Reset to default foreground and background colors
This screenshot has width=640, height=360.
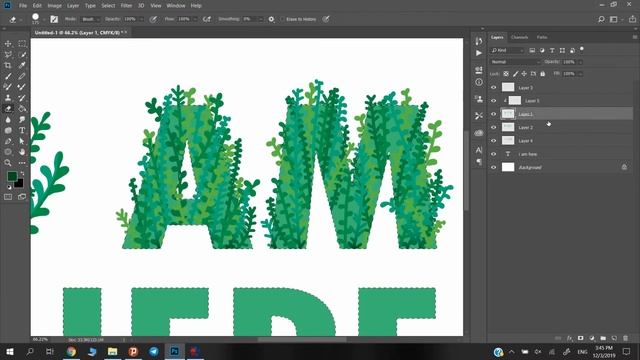tap(9, 187)
